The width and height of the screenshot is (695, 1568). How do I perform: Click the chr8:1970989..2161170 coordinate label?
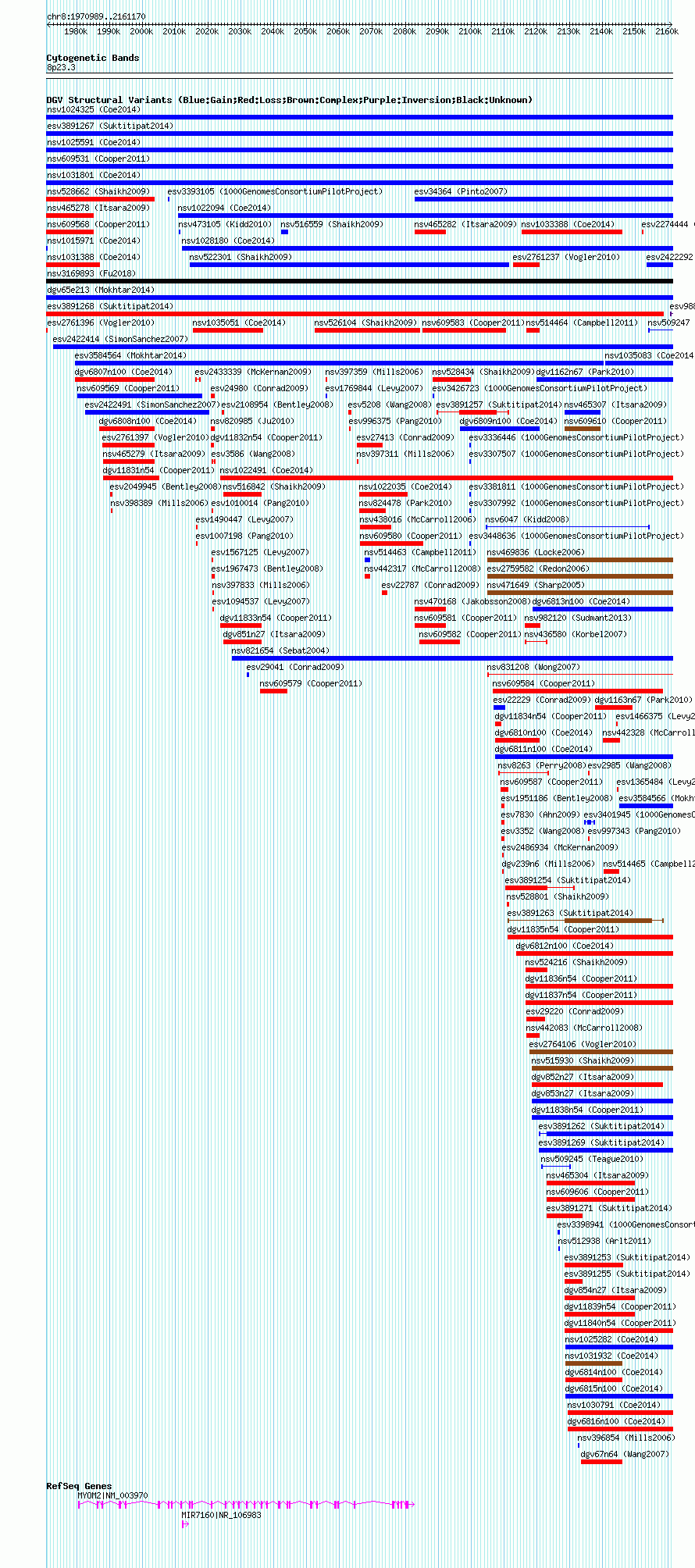point(96,16)
